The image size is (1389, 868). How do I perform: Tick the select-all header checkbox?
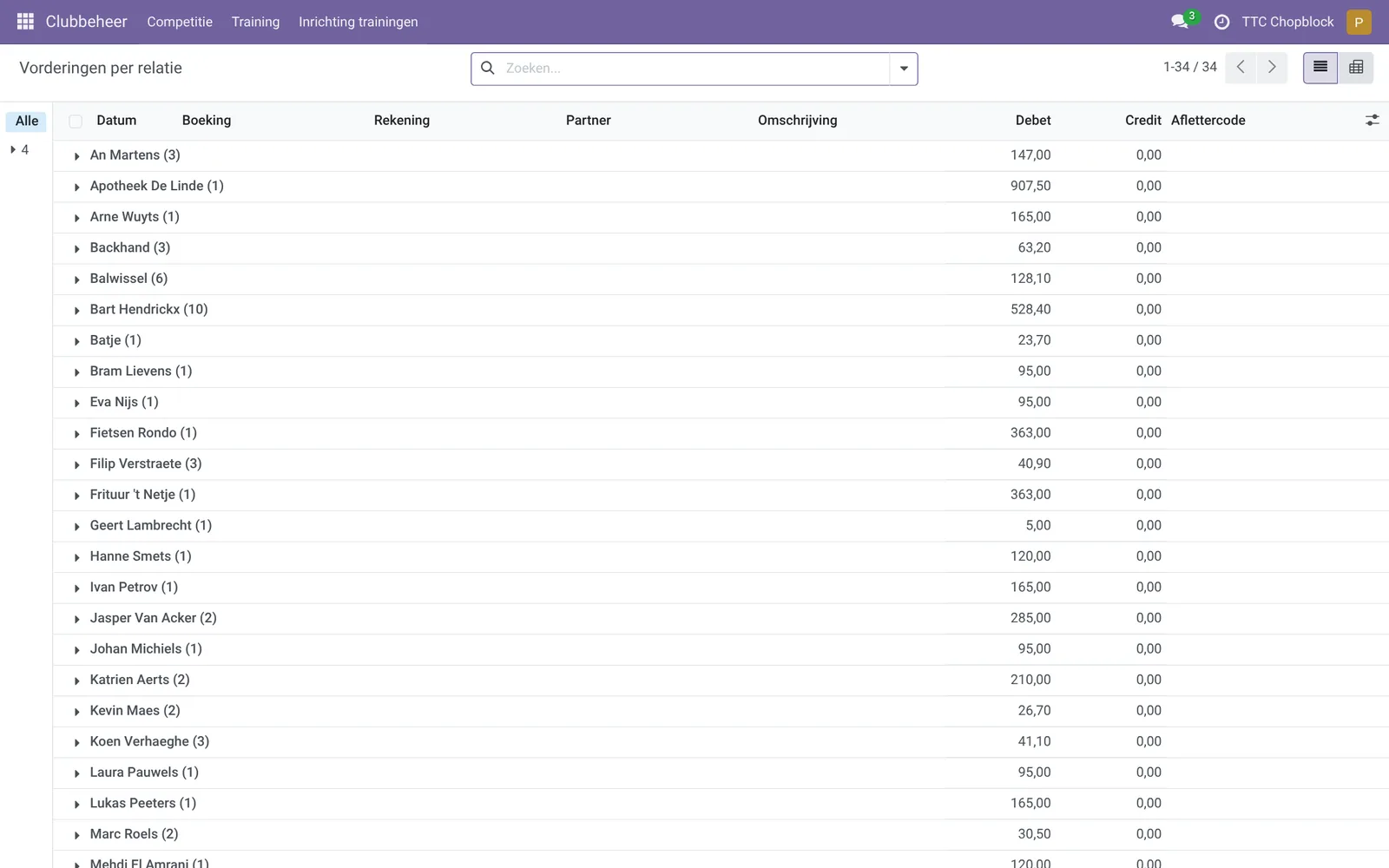76,121
